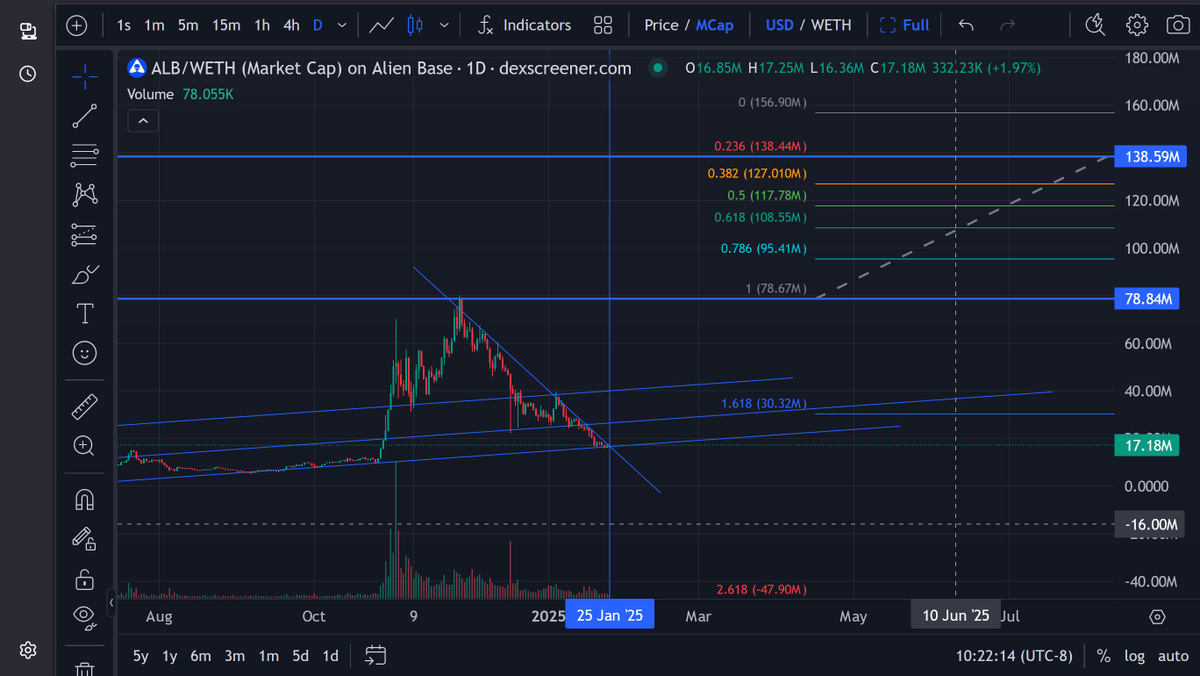Image resolution: width=1200 pixels, height=676 pixels.
Task: Expand the time interval dropdown arrow
Action: 343,25
